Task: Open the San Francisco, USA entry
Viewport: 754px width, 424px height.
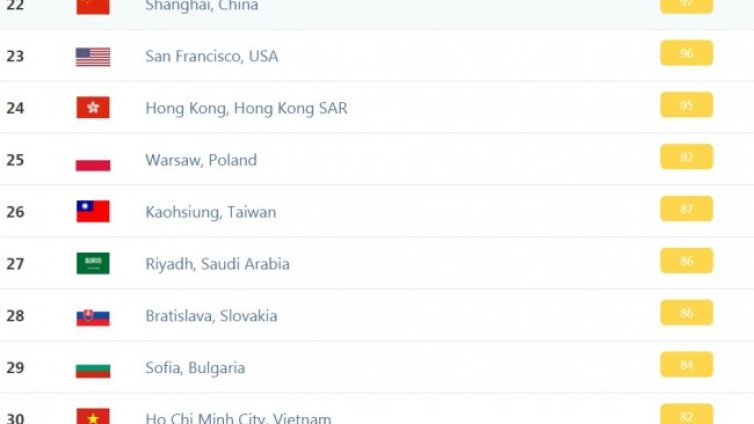Action: click(212, 56)
